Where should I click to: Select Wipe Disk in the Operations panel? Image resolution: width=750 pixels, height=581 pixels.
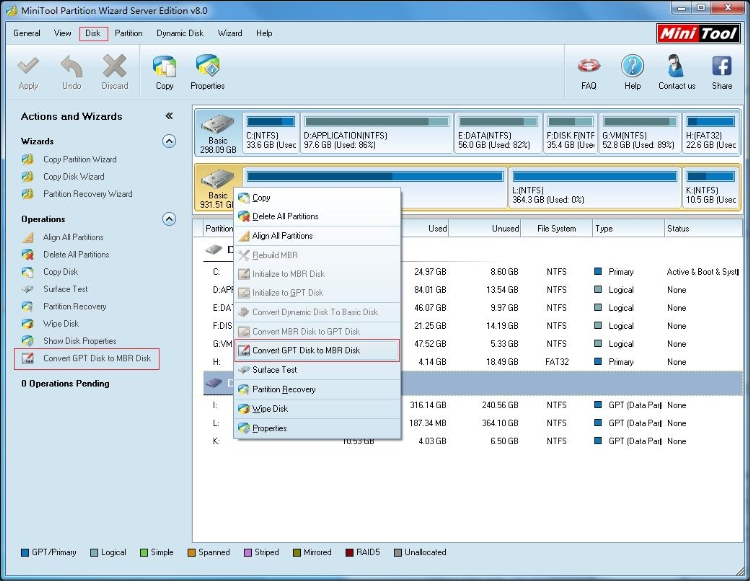[61, 323]
